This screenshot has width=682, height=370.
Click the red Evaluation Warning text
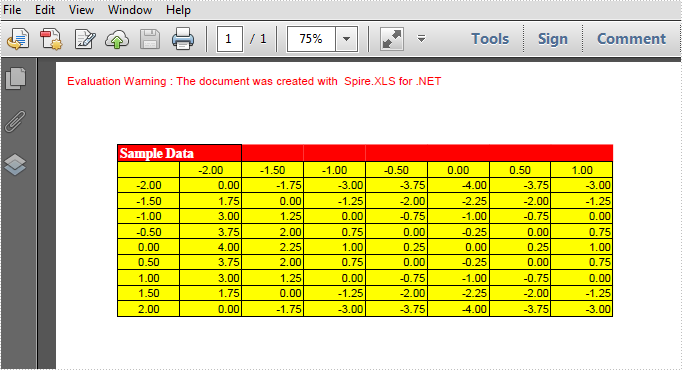254,81
